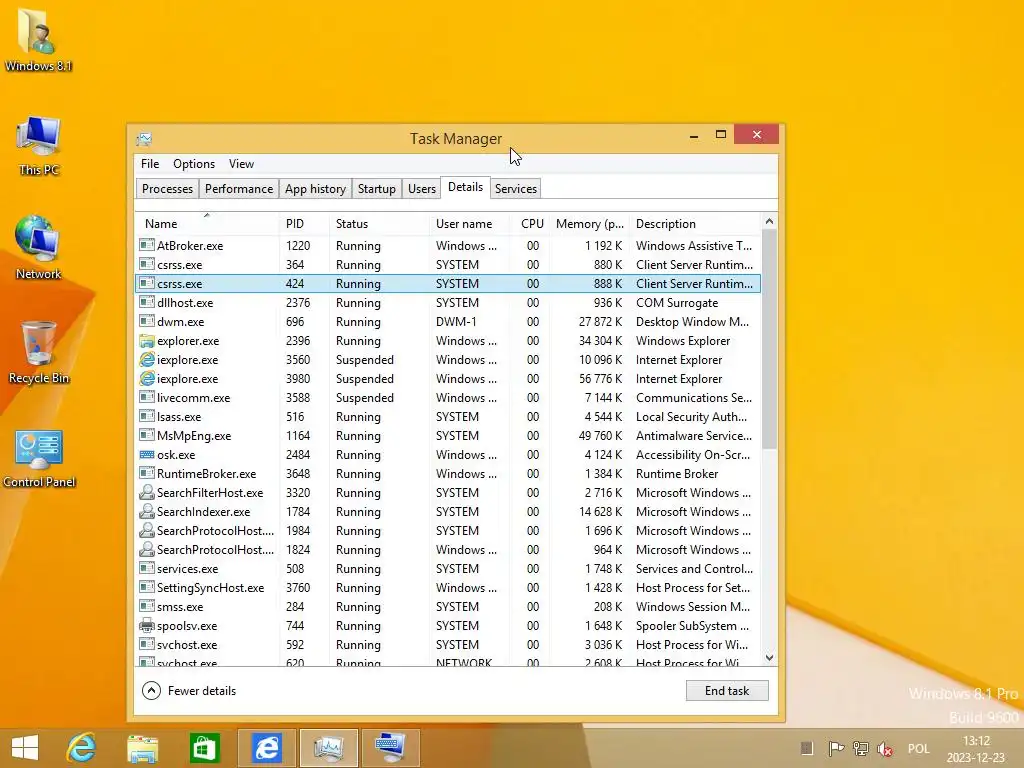This screenshot has width=1024, height=768.
Task: Launch Internet Explorer from taskbar pinned icon
Action: click(81, 748)
